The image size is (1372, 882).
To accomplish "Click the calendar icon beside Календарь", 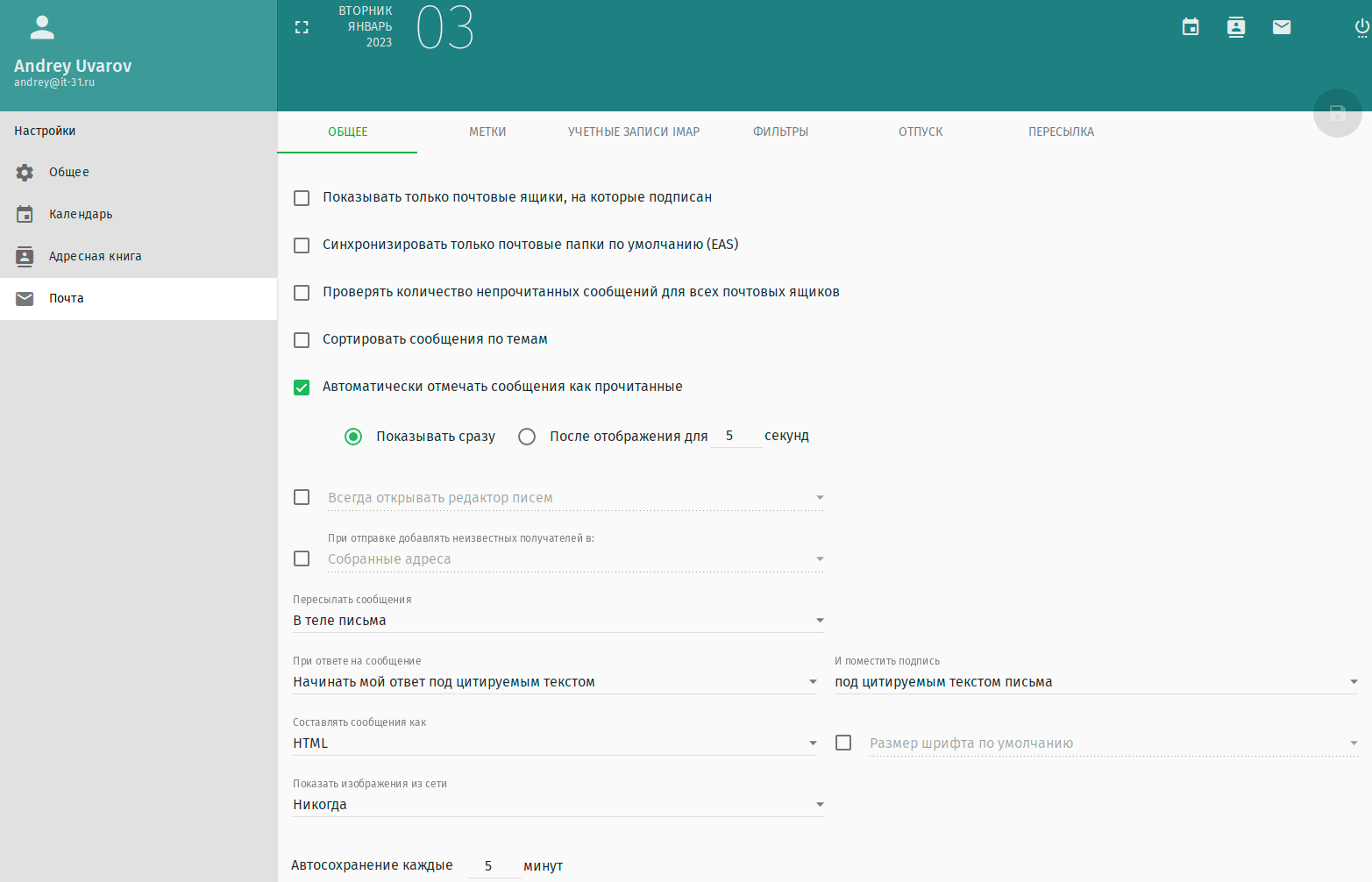I will tap(25, 214).
